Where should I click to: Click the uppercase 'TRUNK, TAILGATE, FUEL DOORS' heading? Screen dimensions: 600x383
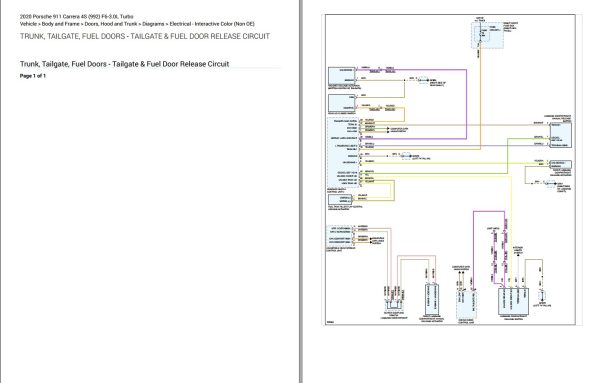(145, 36)
